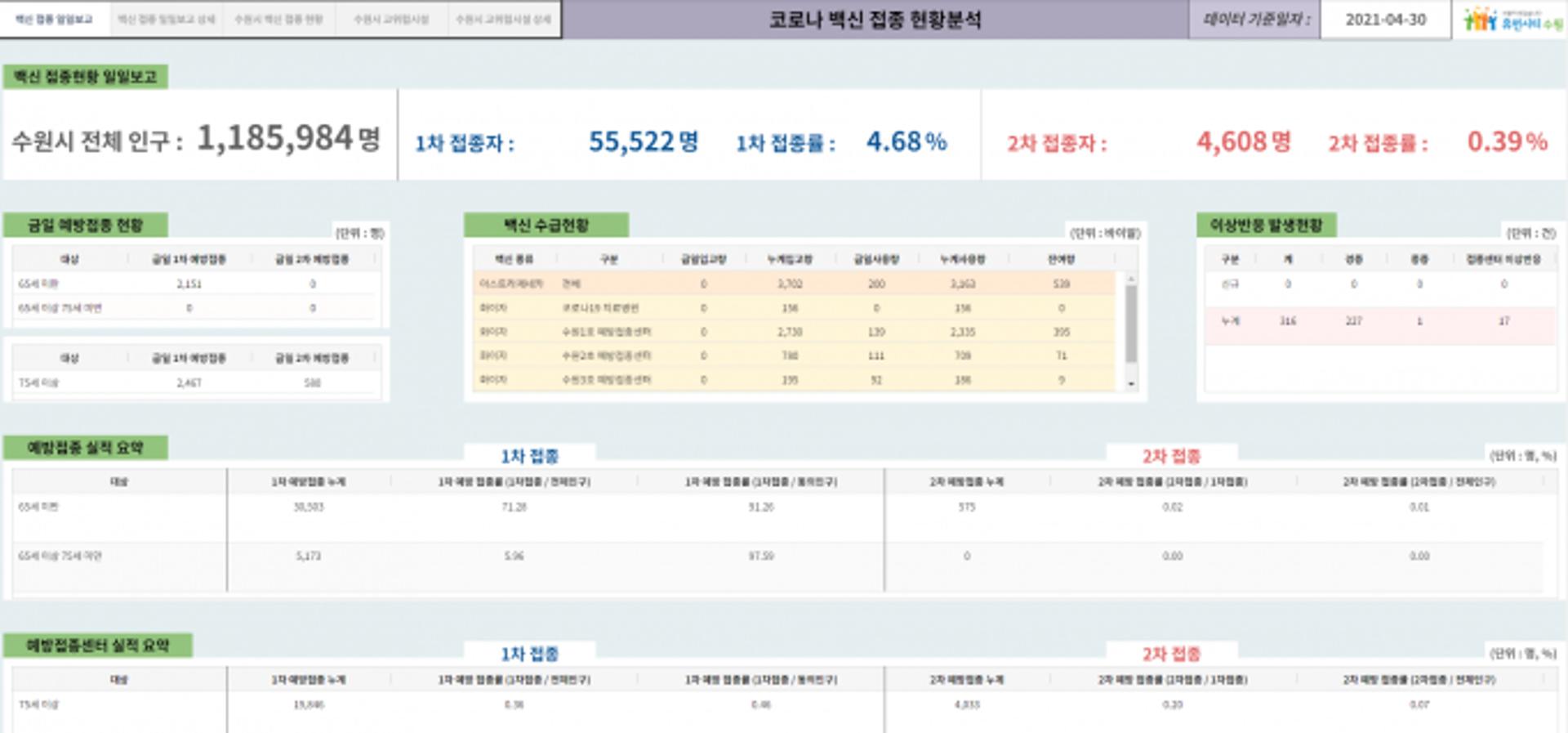Click the rate value 71.28
Image resolution: width=1568 pixels, height=733 pixels.
click(514, 507)
